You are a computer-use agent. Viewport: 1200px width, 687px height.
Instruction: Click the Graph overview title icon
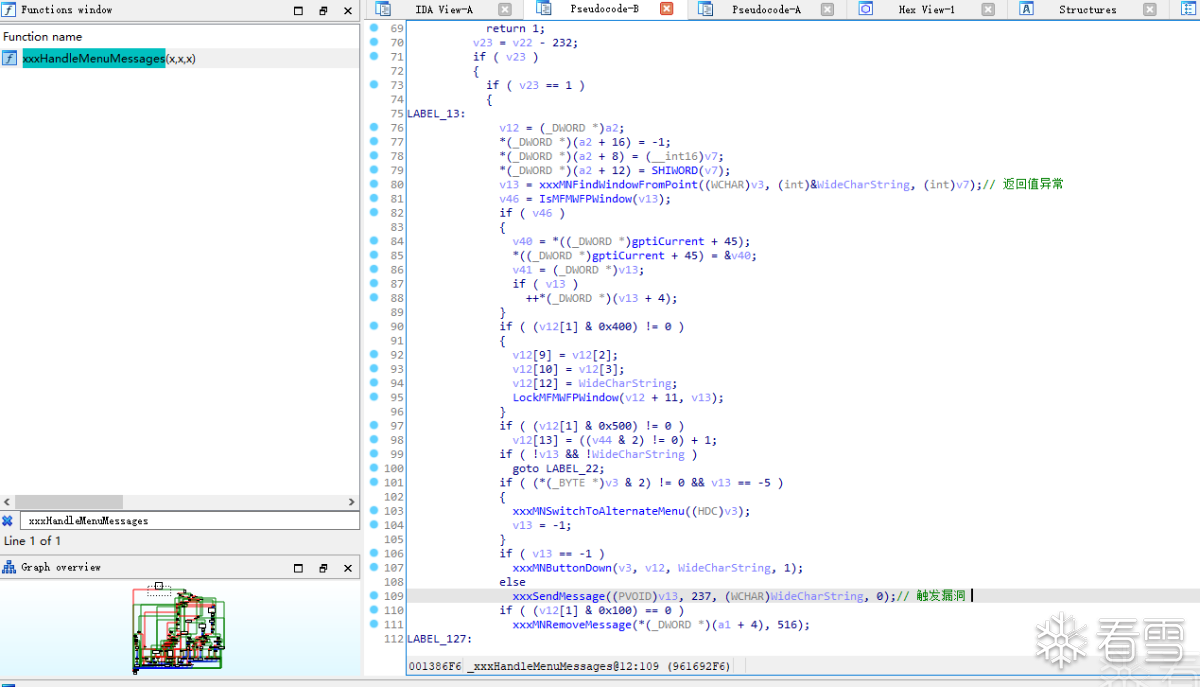(x=9, y=567)
